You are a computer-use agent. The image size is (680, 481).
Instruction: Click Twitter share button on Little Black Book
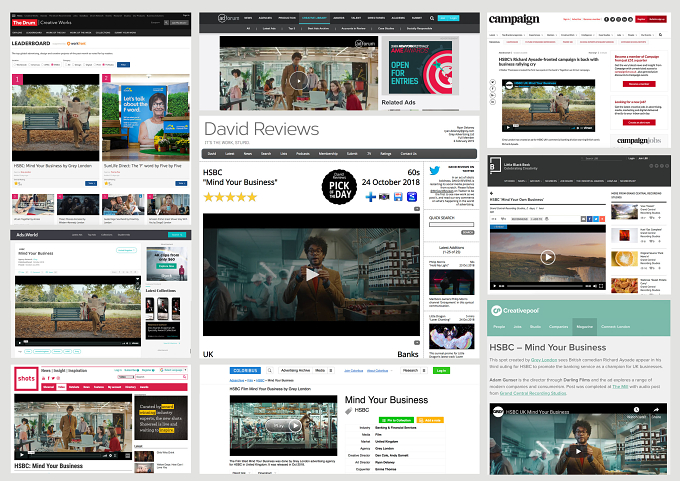(596, 219)
